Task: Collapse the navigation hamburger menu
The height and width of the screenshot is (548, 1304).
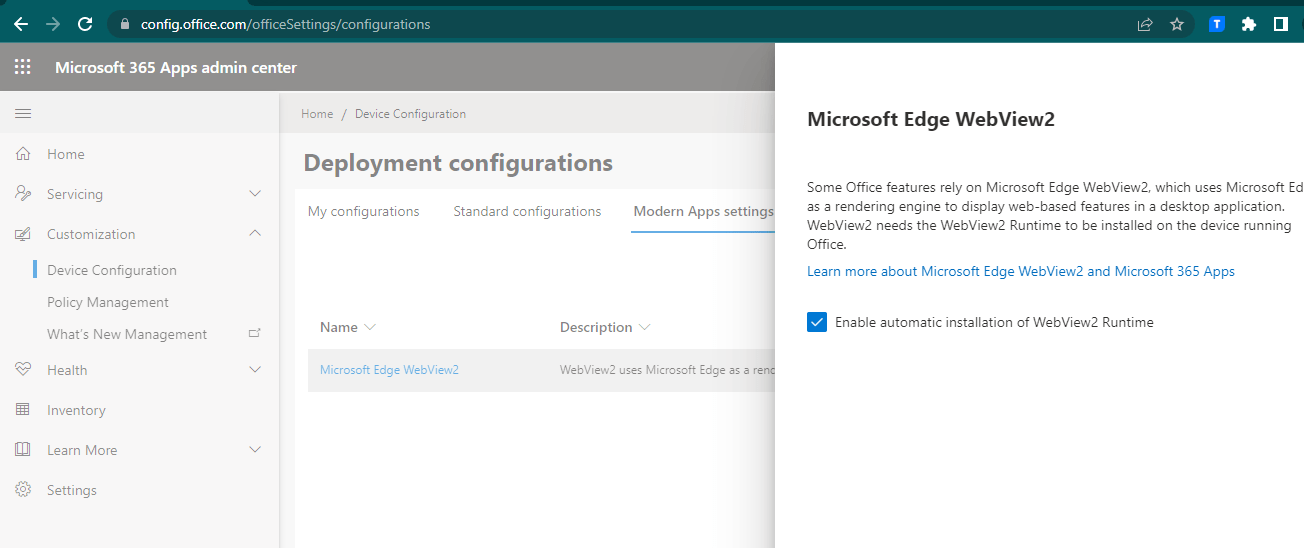Action: coord(22,114)
